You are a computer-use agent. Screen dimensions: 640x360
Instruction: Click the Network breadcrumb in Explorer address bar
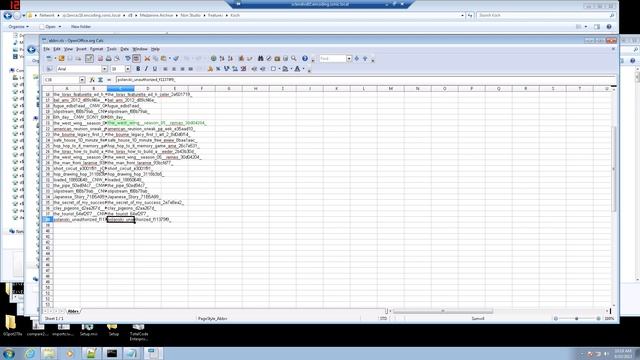[47, 16]
